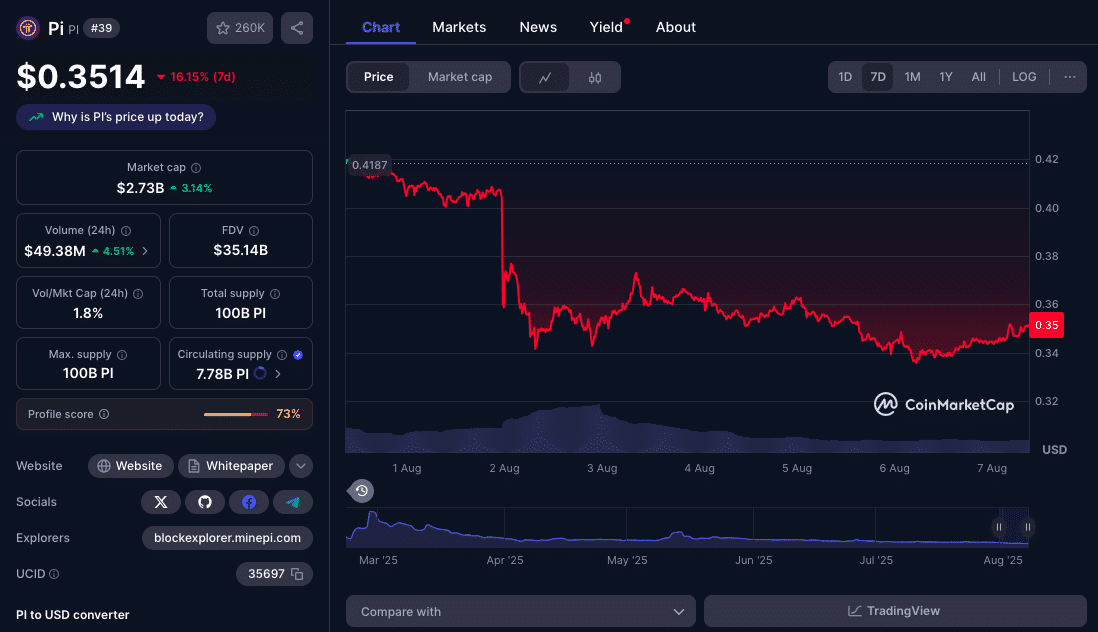The height and width of the screenshot is (632, 1098).
Task: Open the X (Twitter) social link
Action: [161, 502]
